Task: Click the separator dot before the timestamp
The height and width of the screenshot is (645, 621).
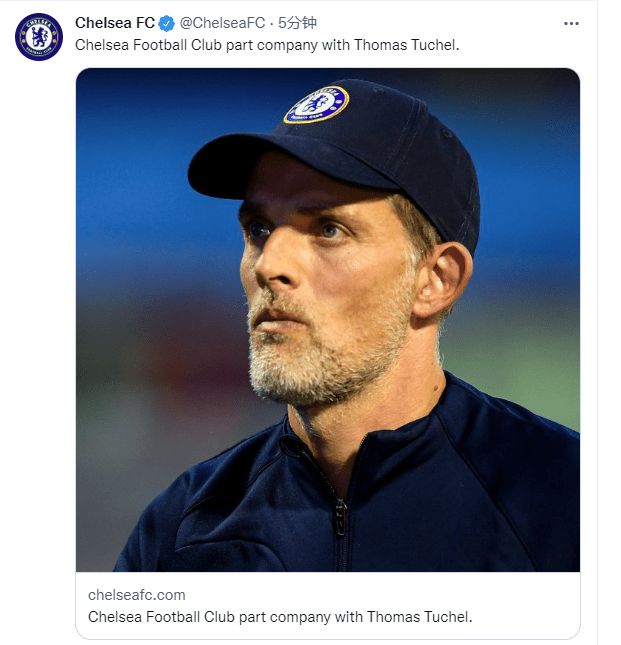Action: tap(272, 23)
